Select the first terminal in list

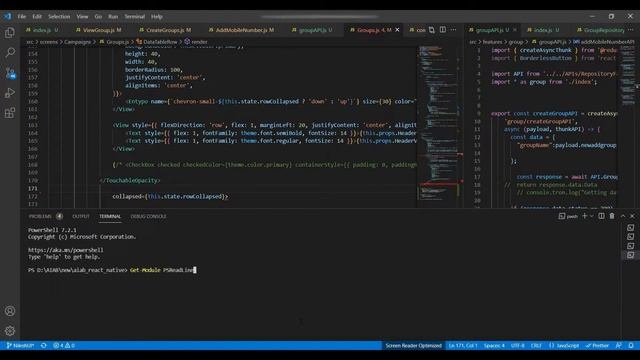[631, 228]
